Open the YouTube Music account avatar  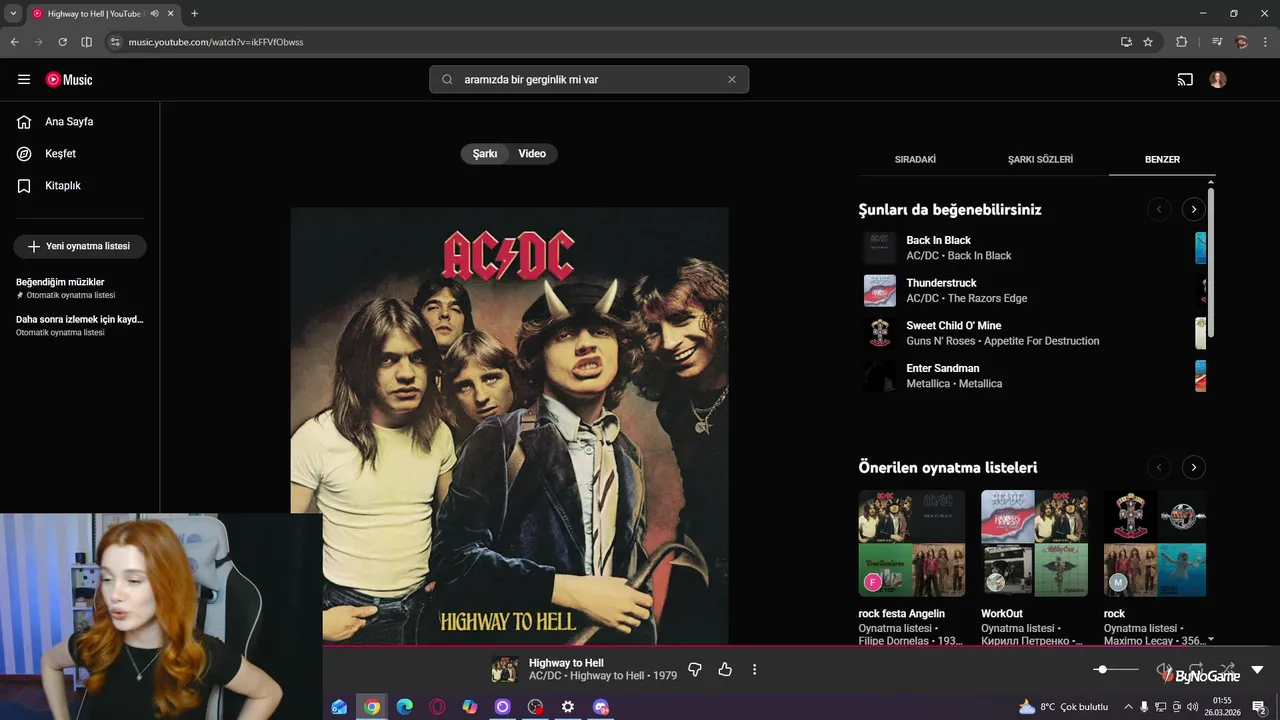click(1218, 79)
